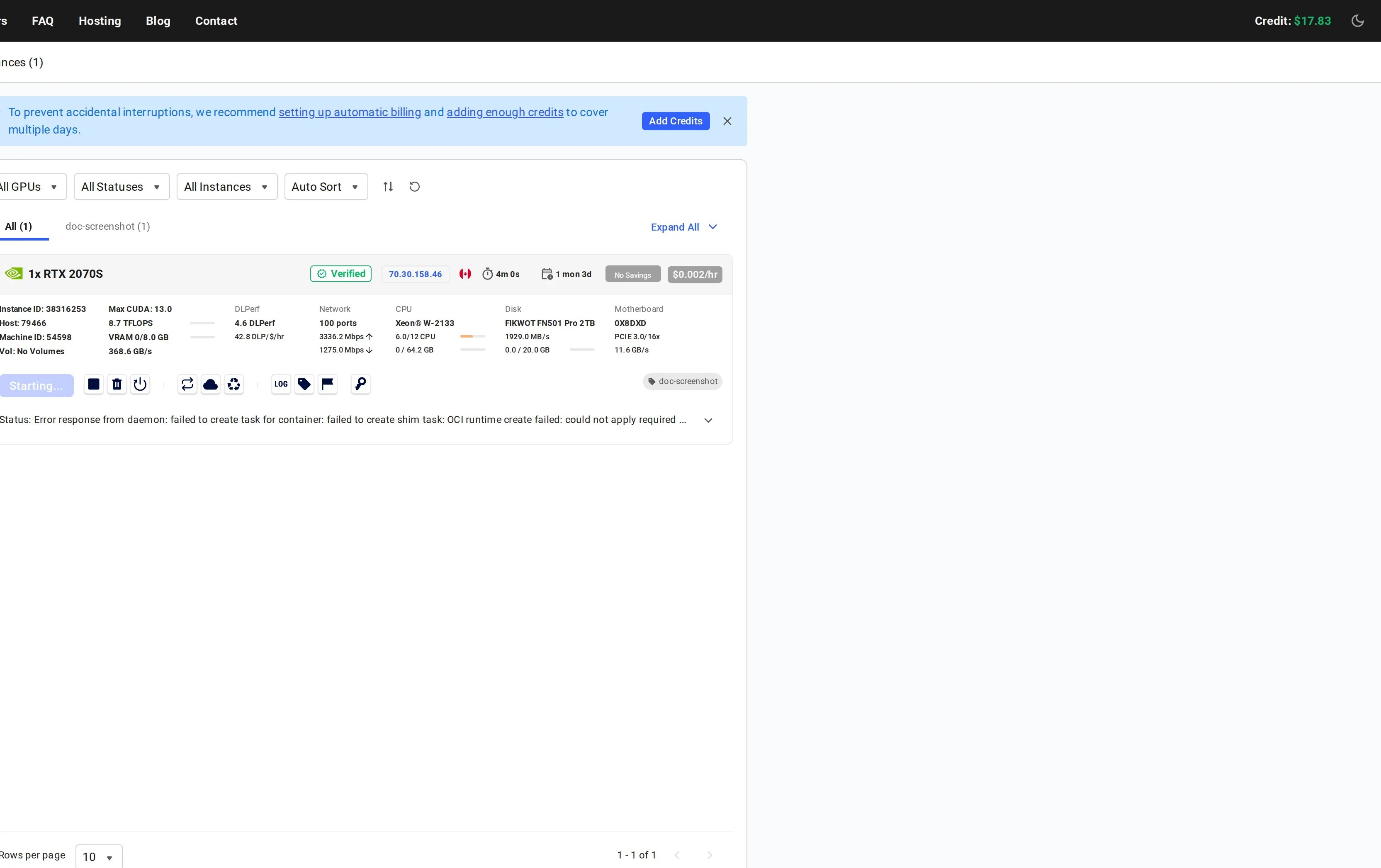
Task: Click the 4.6 DLPerf value
Action: point(255,323)
